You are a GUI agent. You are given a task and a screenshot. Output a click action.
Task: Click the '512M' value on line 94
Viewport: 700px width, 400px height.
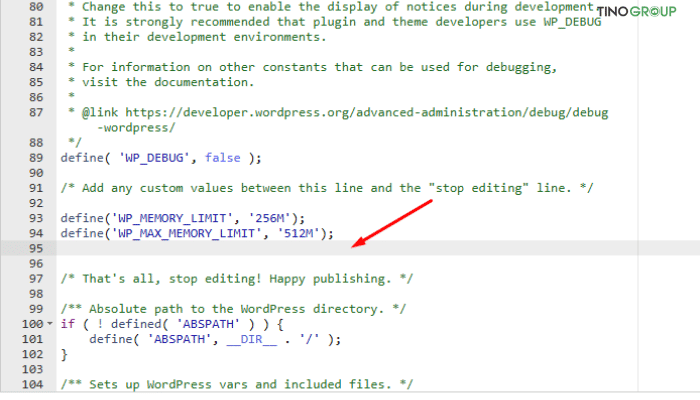tap(298, 233)
